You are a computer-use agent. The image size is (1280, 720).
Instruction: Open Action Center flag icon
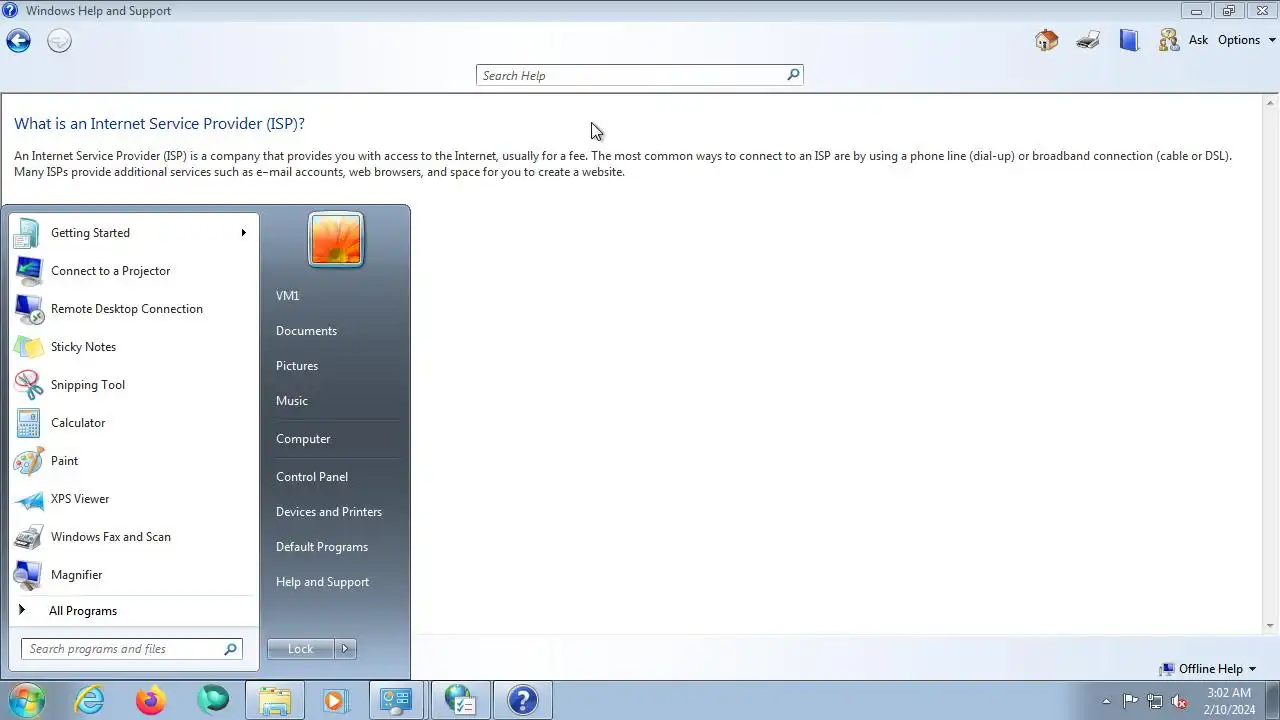click(x=1130, y=701)
